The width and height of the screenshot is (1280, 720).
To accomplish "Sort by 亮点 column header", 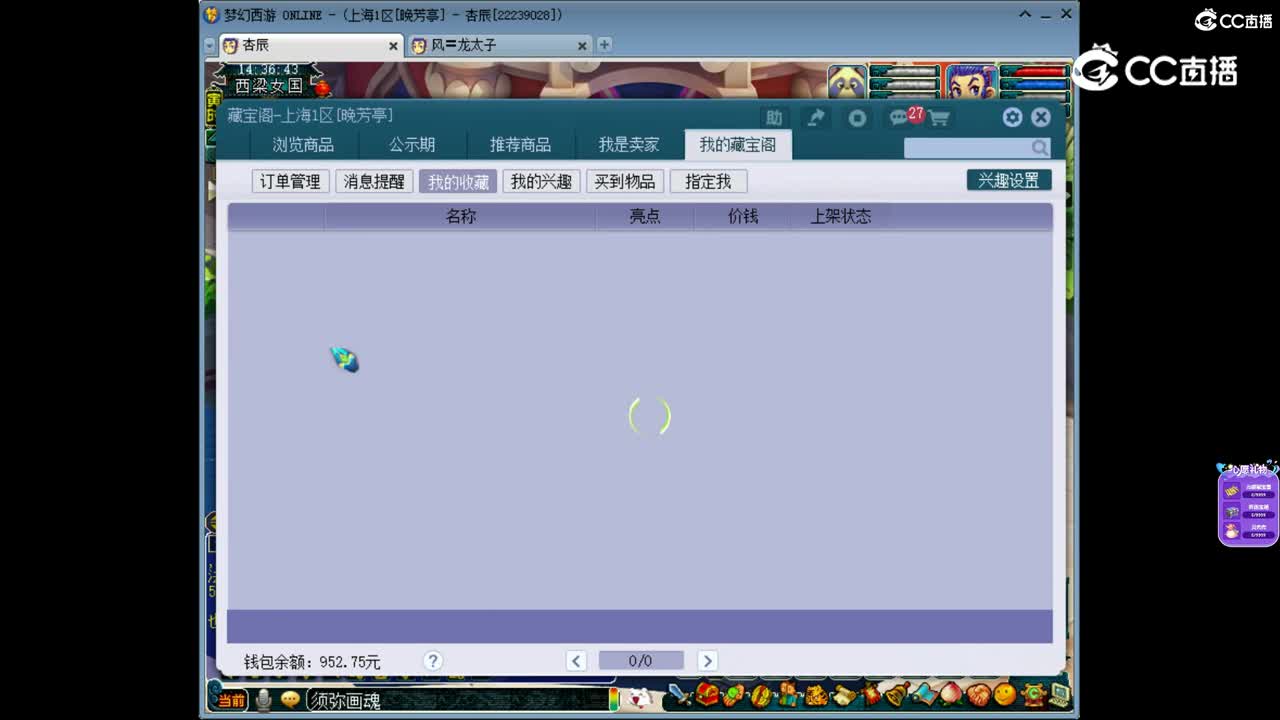I will point(645,216).
